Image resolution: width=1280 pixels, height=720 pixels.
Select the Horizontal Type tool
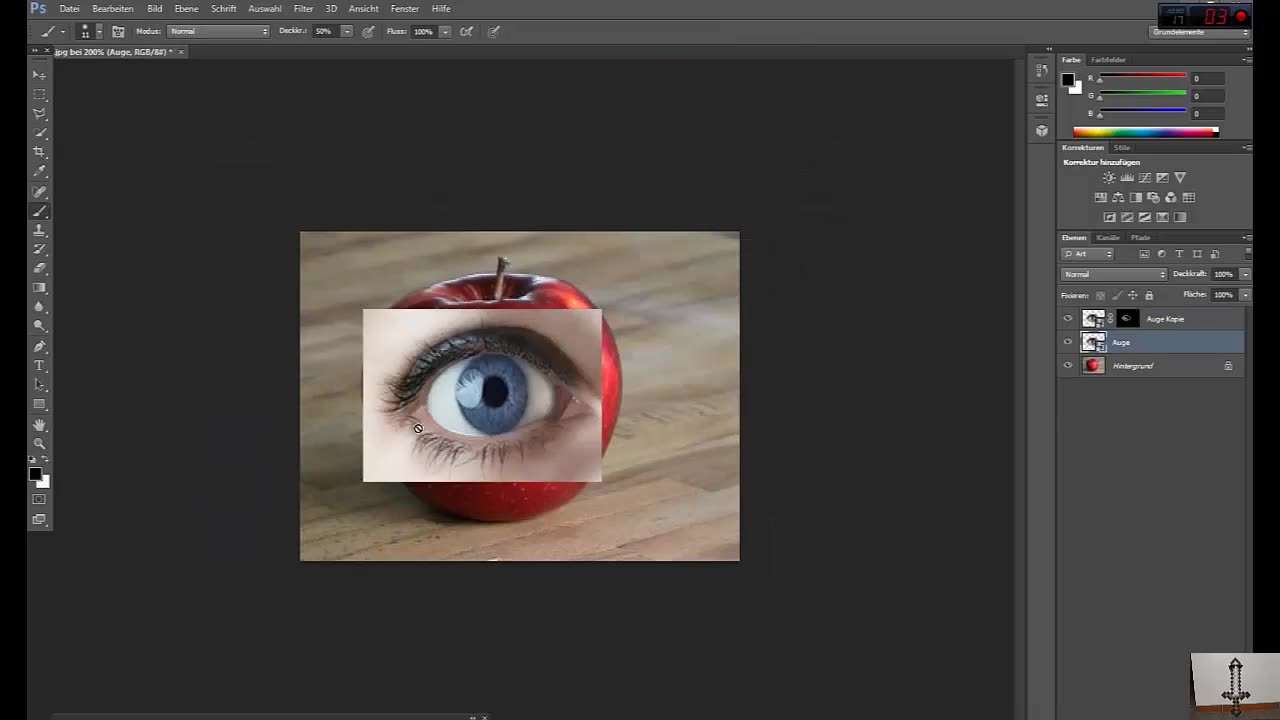[40, 366]
